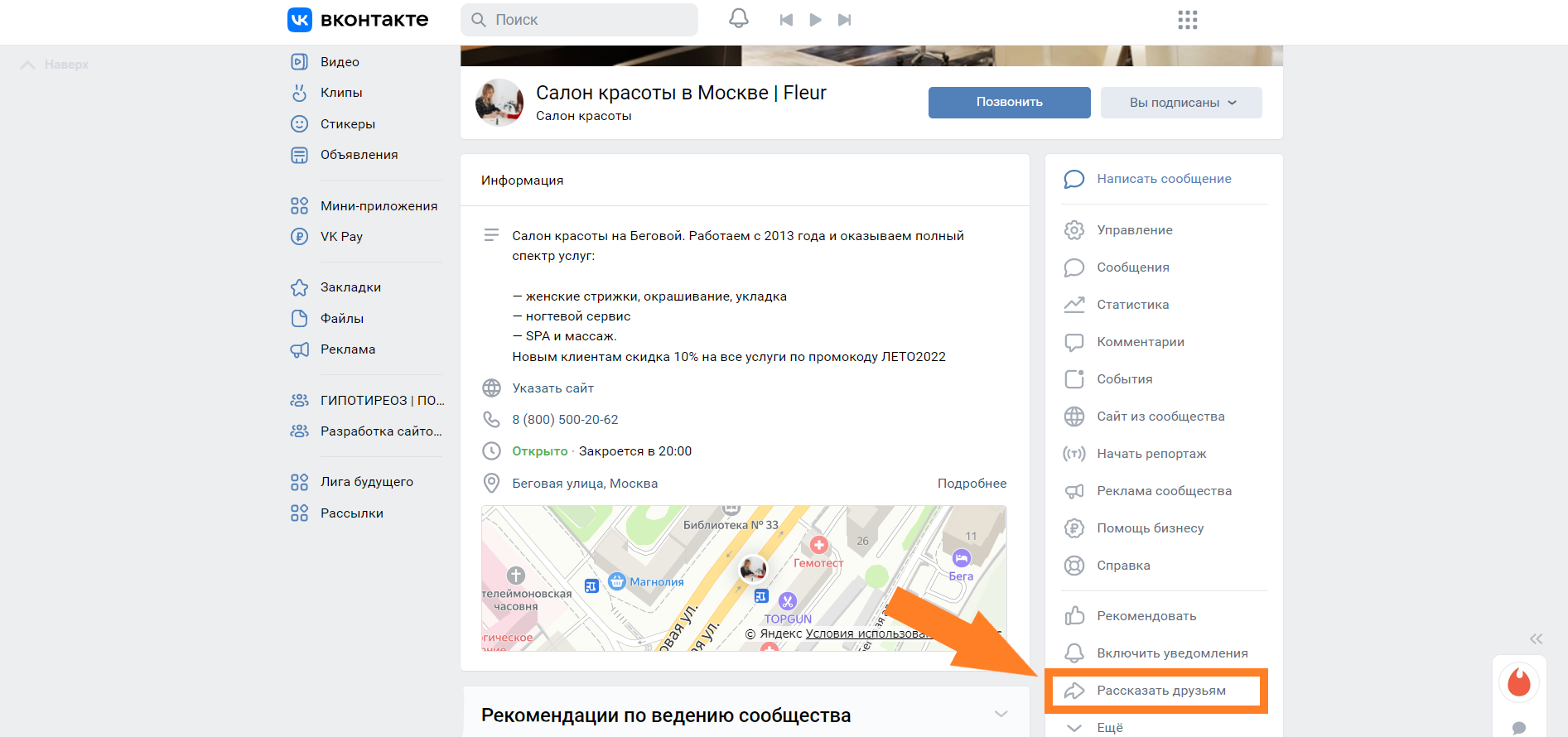
Task: Click Магнолия store on the map
Action: pos(646,582)
